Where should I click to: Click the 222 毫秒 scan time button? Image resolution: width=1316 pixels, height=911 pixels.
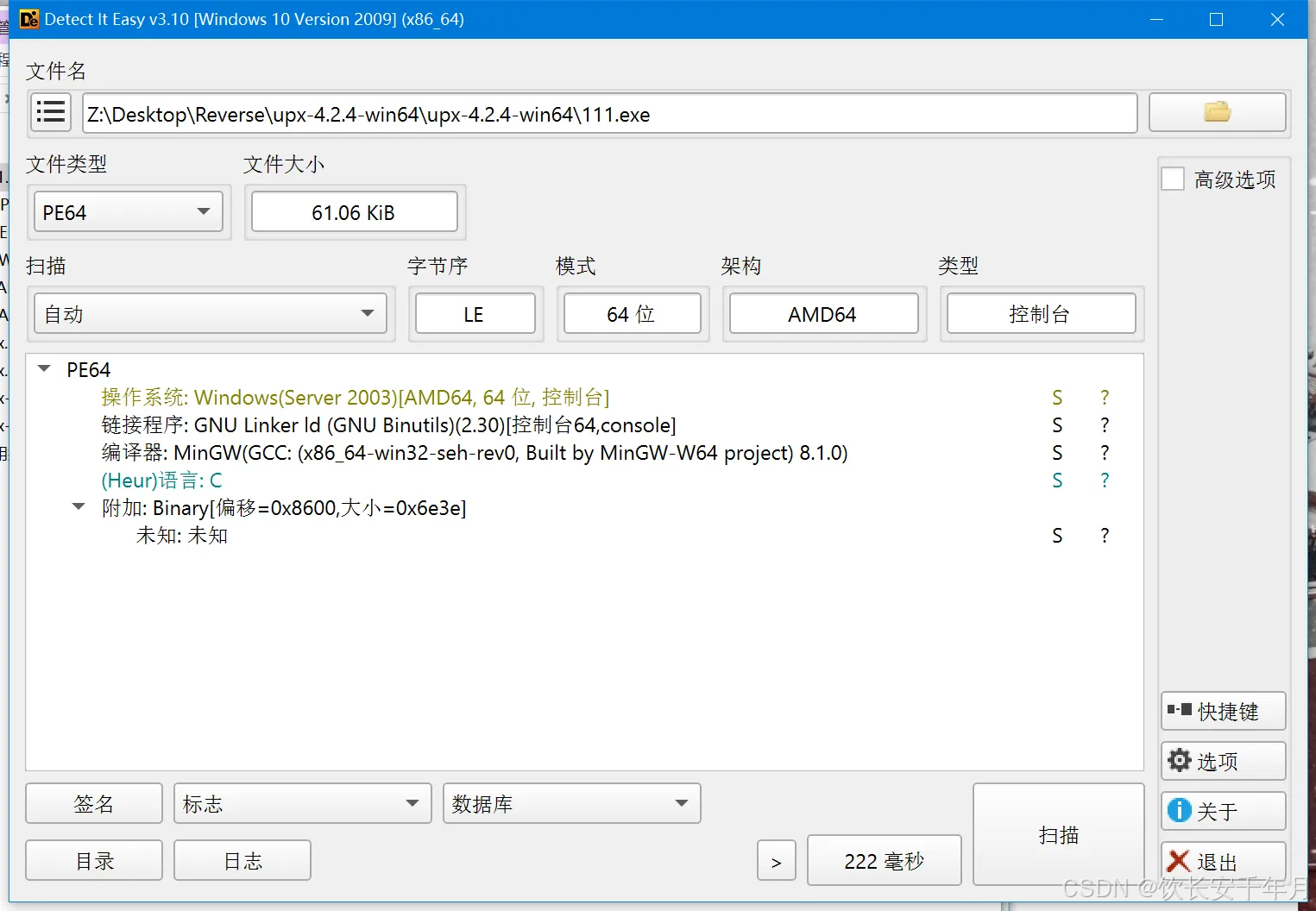click(885, 860)
